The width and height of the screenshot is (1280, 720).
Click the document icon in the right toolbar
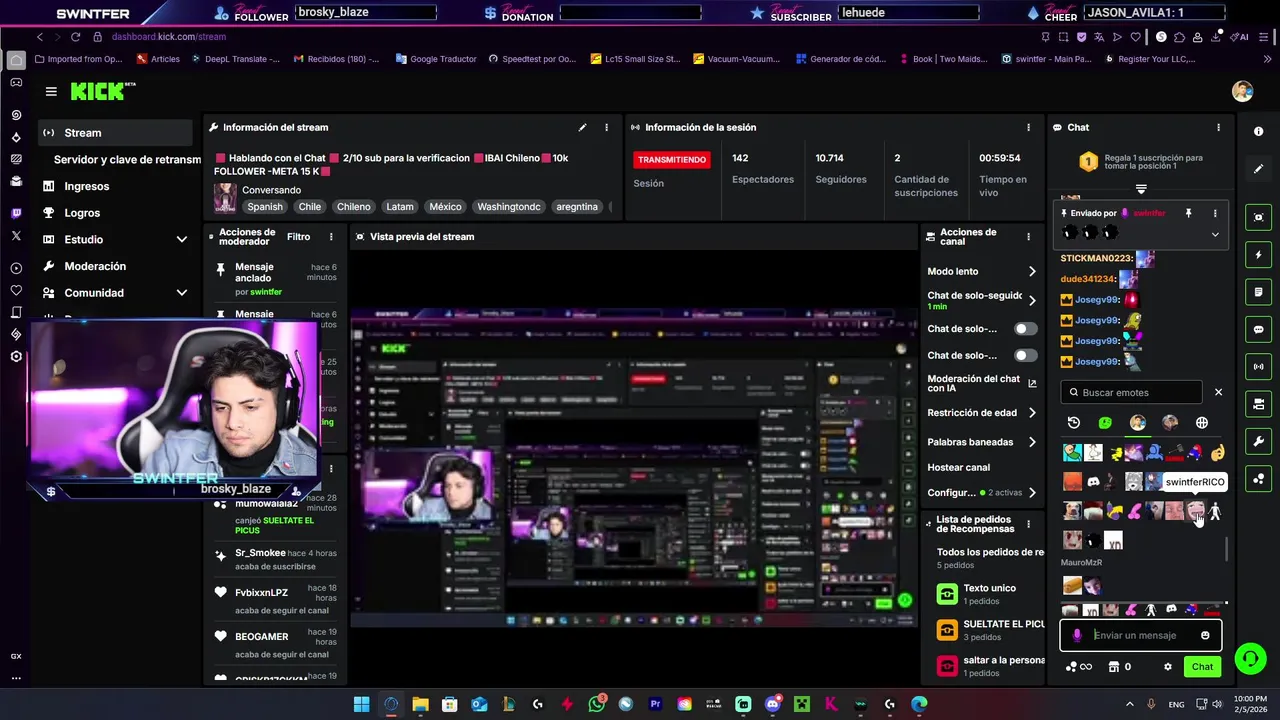tap(1258, 292)
